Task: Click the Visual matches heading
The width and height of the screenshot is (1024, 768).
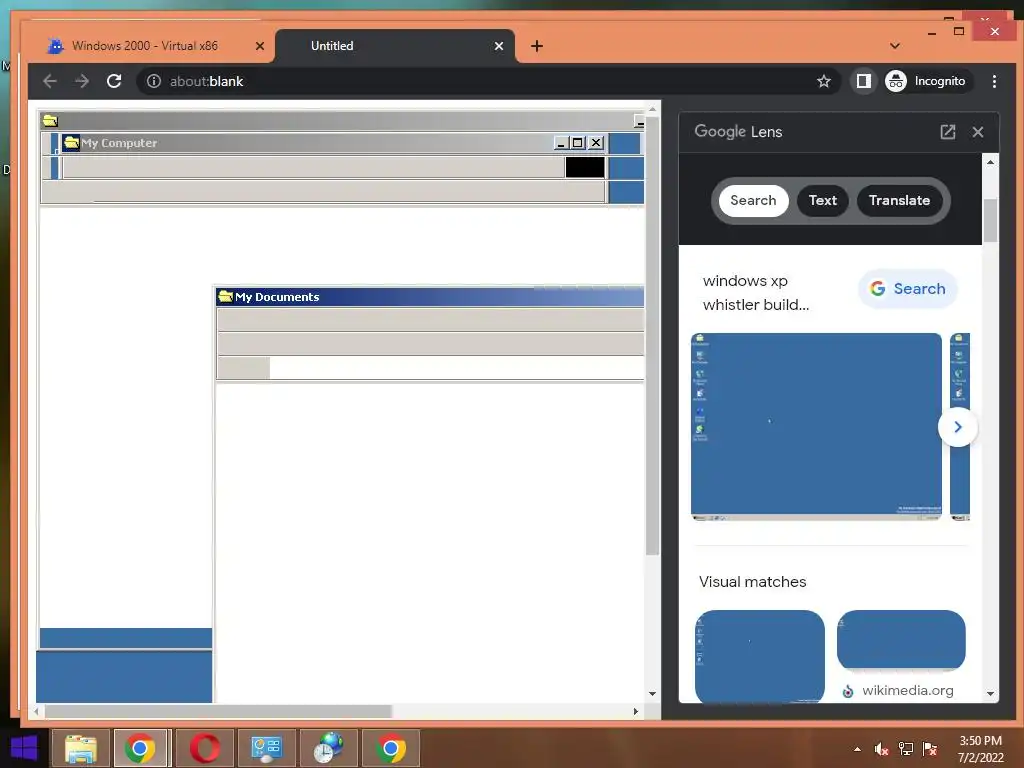Action: [752, 582]
